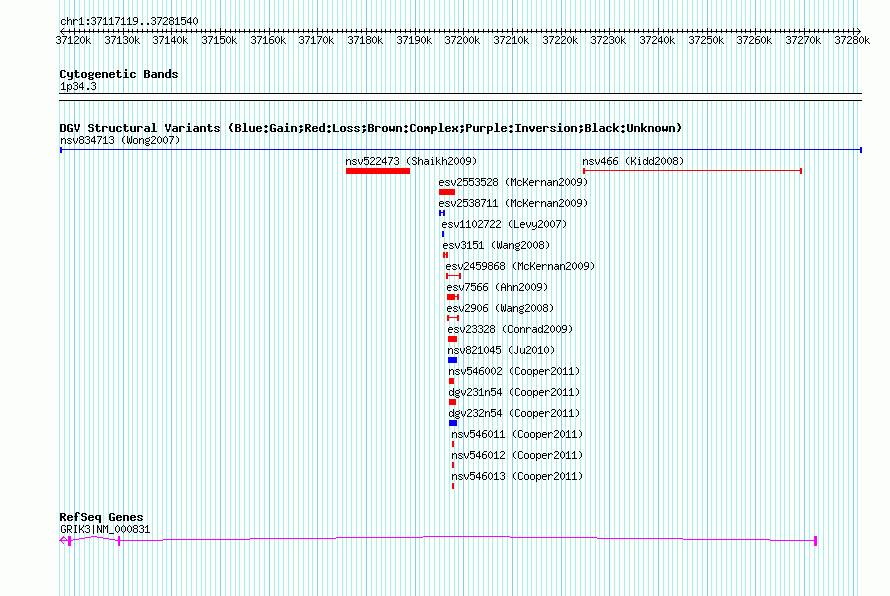Screen dimensions: 890x596
Task: Select the esv2538711 blue gain marker
Action: (442, 213)
